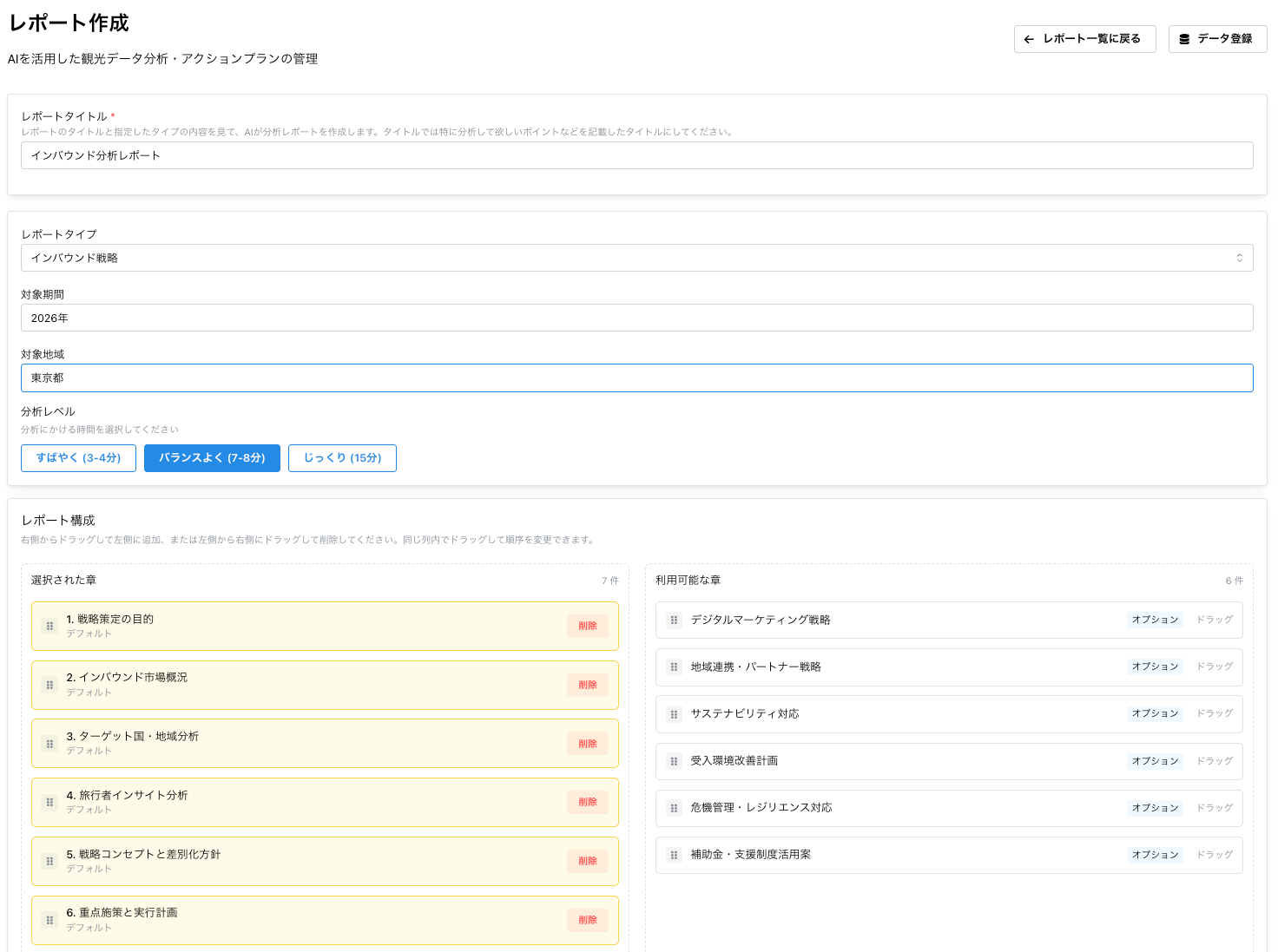Click chapter title ターゲット国・地域分析

click(x=133, y=736)
